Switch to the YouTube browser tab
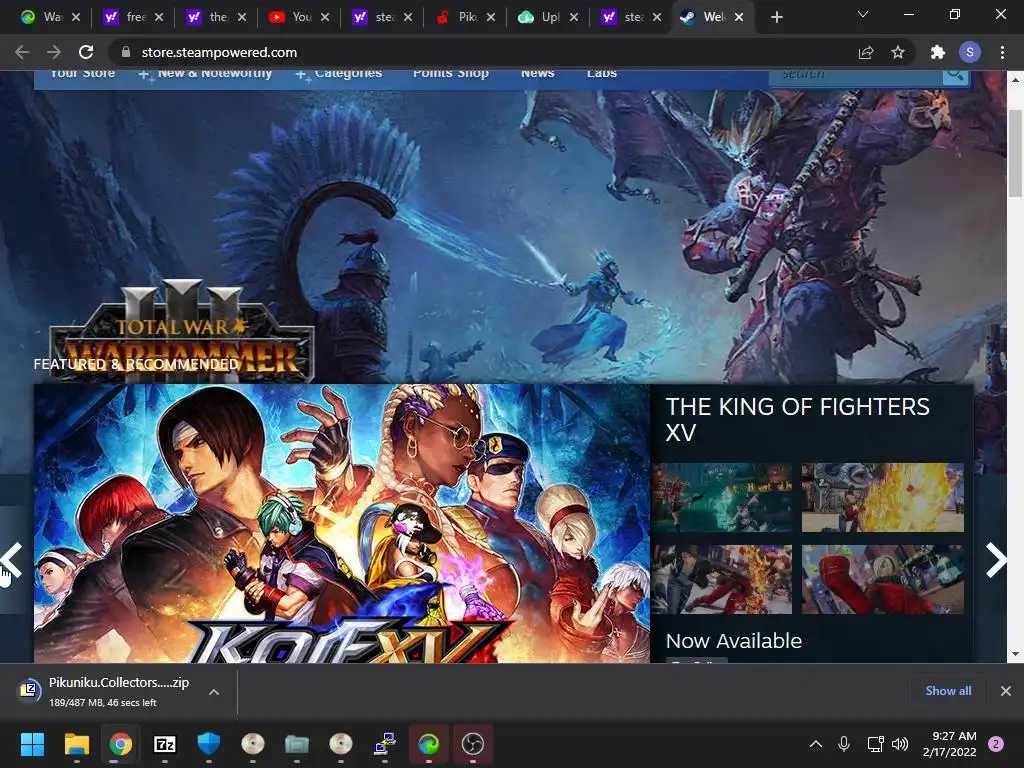Screen dimensions: 1024x768 pyautogui.click(x=291, y=17)
